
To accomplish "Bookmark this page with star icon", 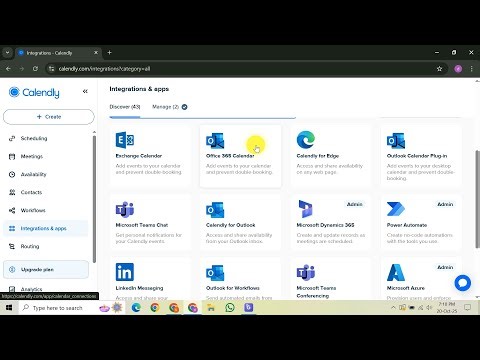I will (x=439, y=69).
